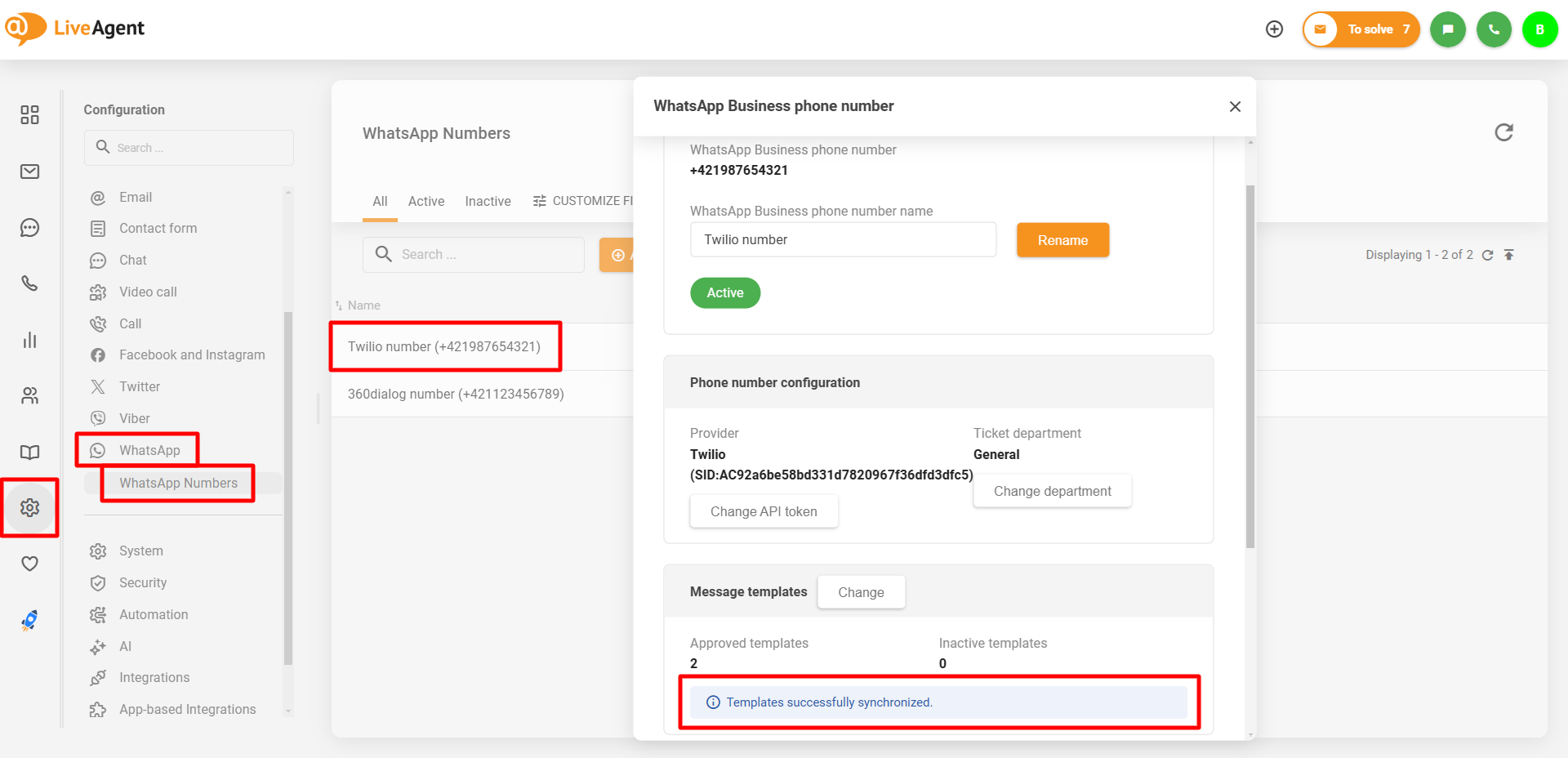The height and width of the screenshot is (758, 1568).
Task: Switch to the Active filter tab
Action: tap(426, 202)
